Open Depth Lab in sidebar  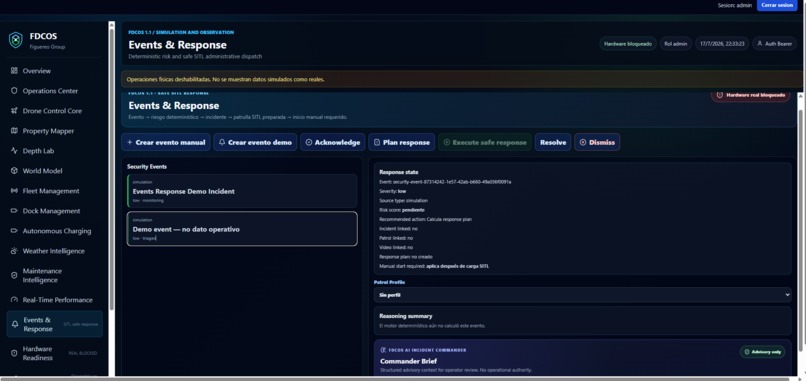point(54,151)
